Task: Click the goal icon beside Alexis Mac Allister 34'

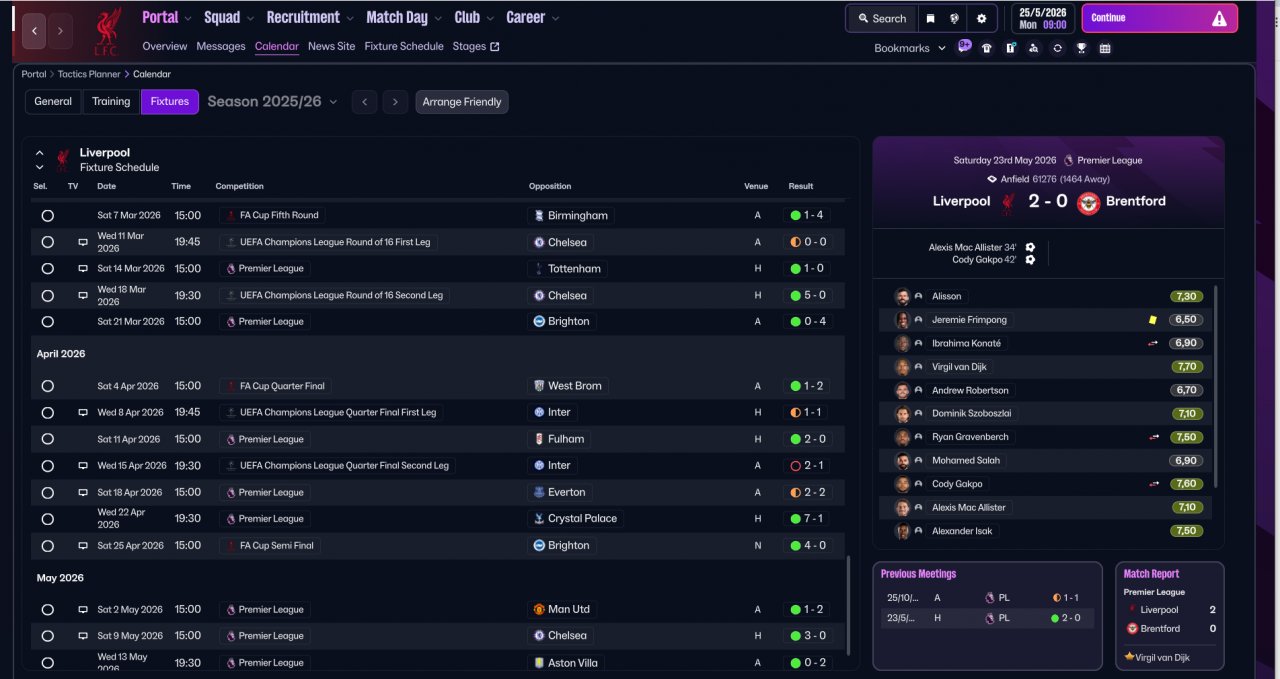Action: click(1030, 247)
